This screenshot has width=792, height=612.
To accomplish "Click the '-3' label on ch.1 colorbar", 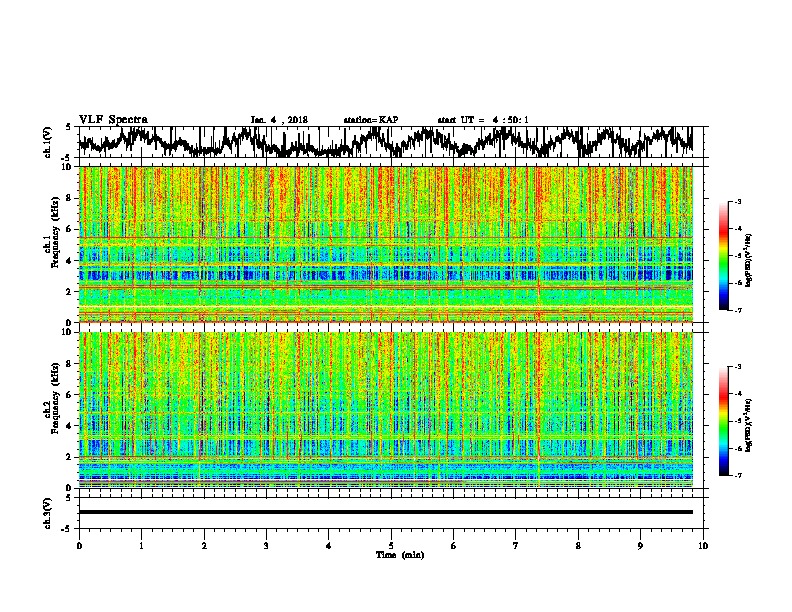I will click(x=738, y=201).
